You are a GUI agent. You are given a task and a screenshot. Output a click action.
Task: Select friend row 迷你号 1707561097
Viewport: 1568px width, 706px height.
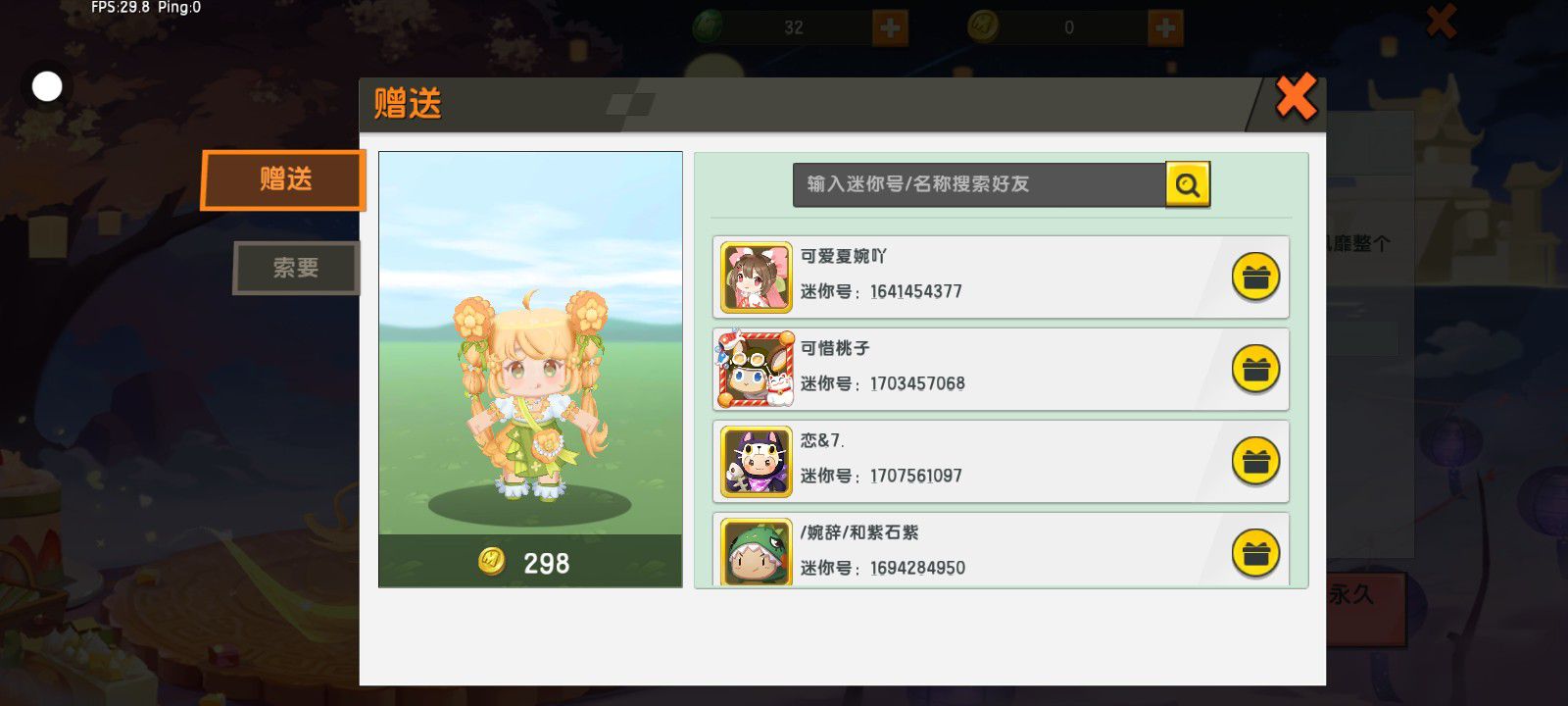point(1001,462)
